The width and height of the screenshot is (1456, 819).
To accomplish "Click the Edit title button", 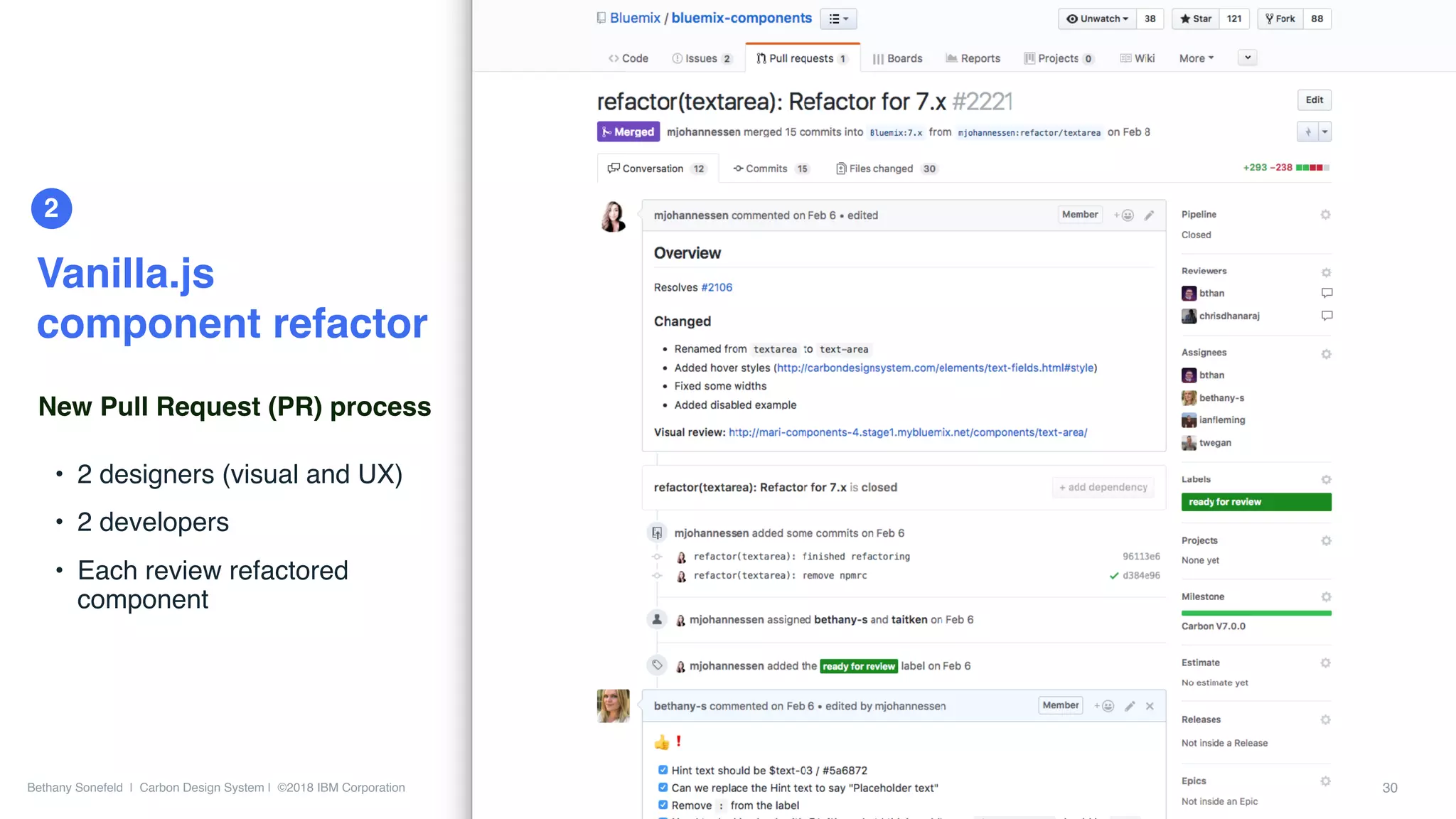I will (x=1315, y=100).
